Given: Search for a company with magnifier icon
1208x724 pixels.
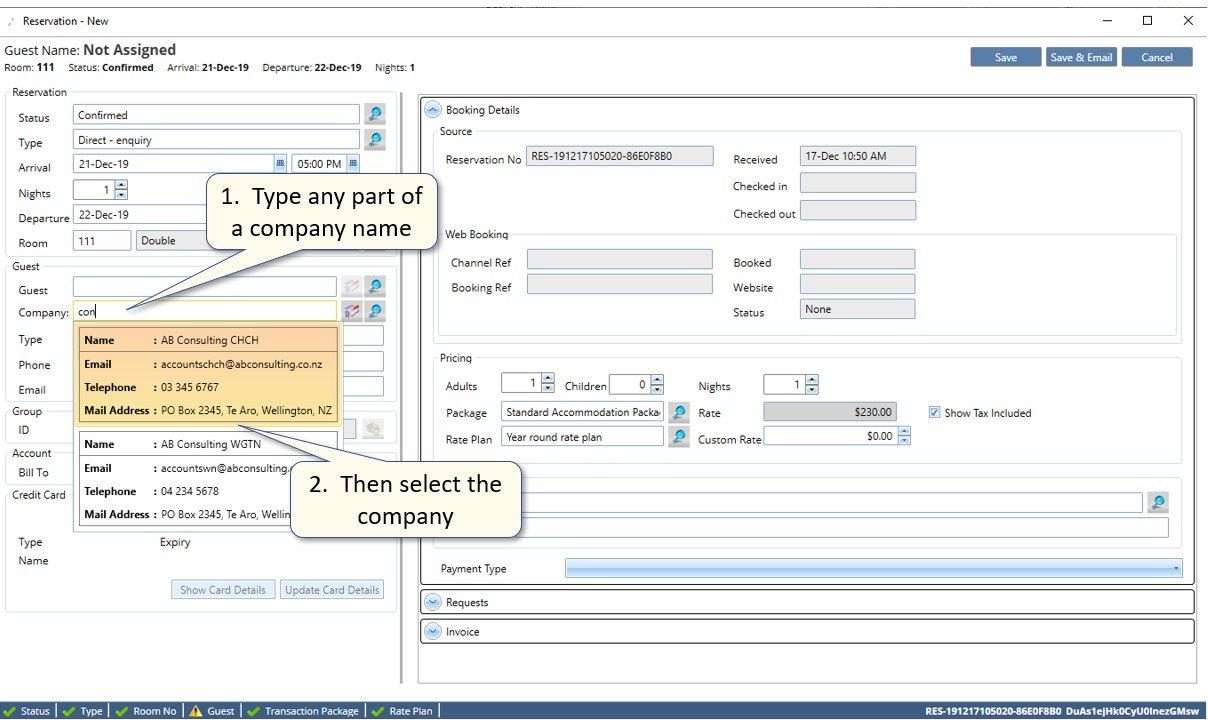Looking at the screenshot, I should point(375,311).
